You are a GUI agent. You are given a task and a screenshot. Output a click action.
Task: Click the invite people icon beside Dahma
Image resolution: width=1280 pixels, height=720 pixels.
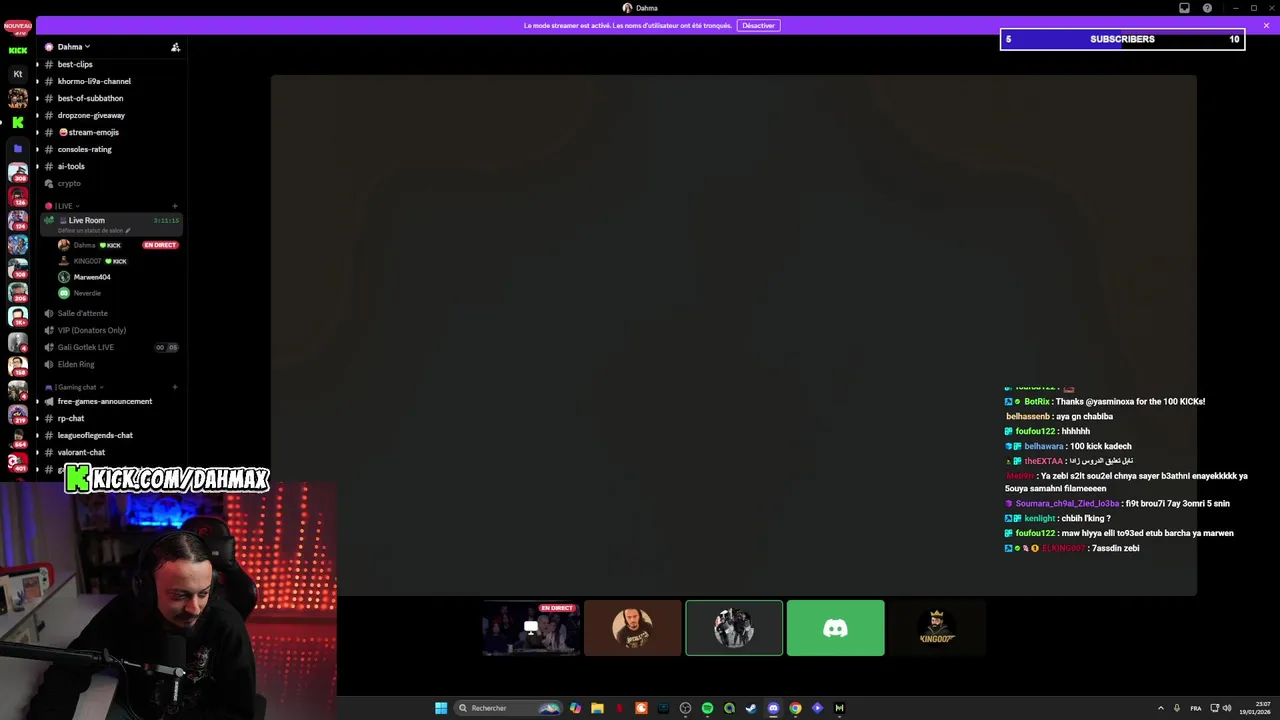tap(175, 47)
